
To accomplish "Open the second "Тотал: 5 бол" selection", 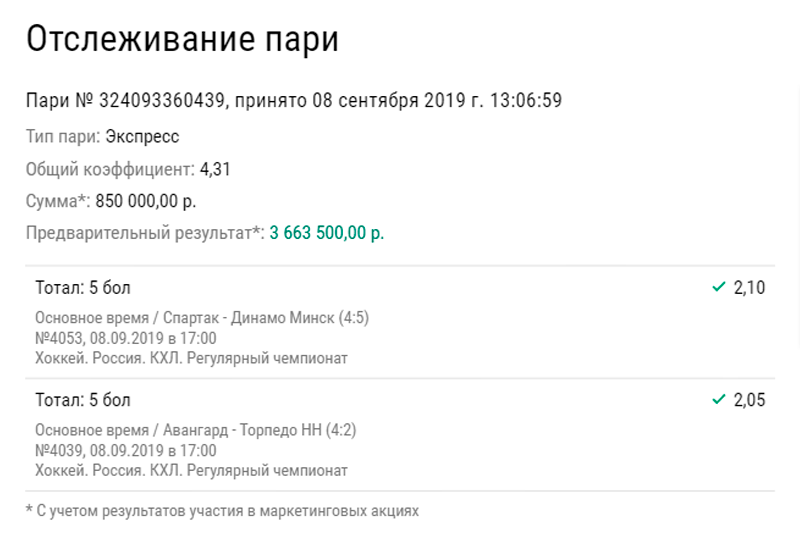I will tap(83, 401).
